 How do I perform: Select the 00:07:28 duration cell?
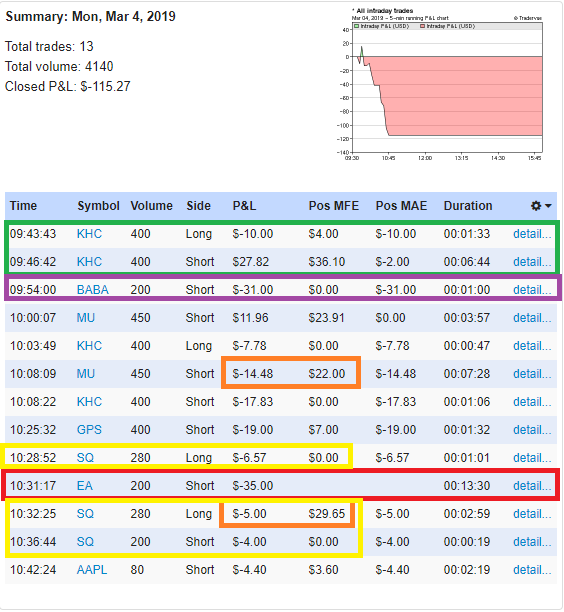point(467,374)
